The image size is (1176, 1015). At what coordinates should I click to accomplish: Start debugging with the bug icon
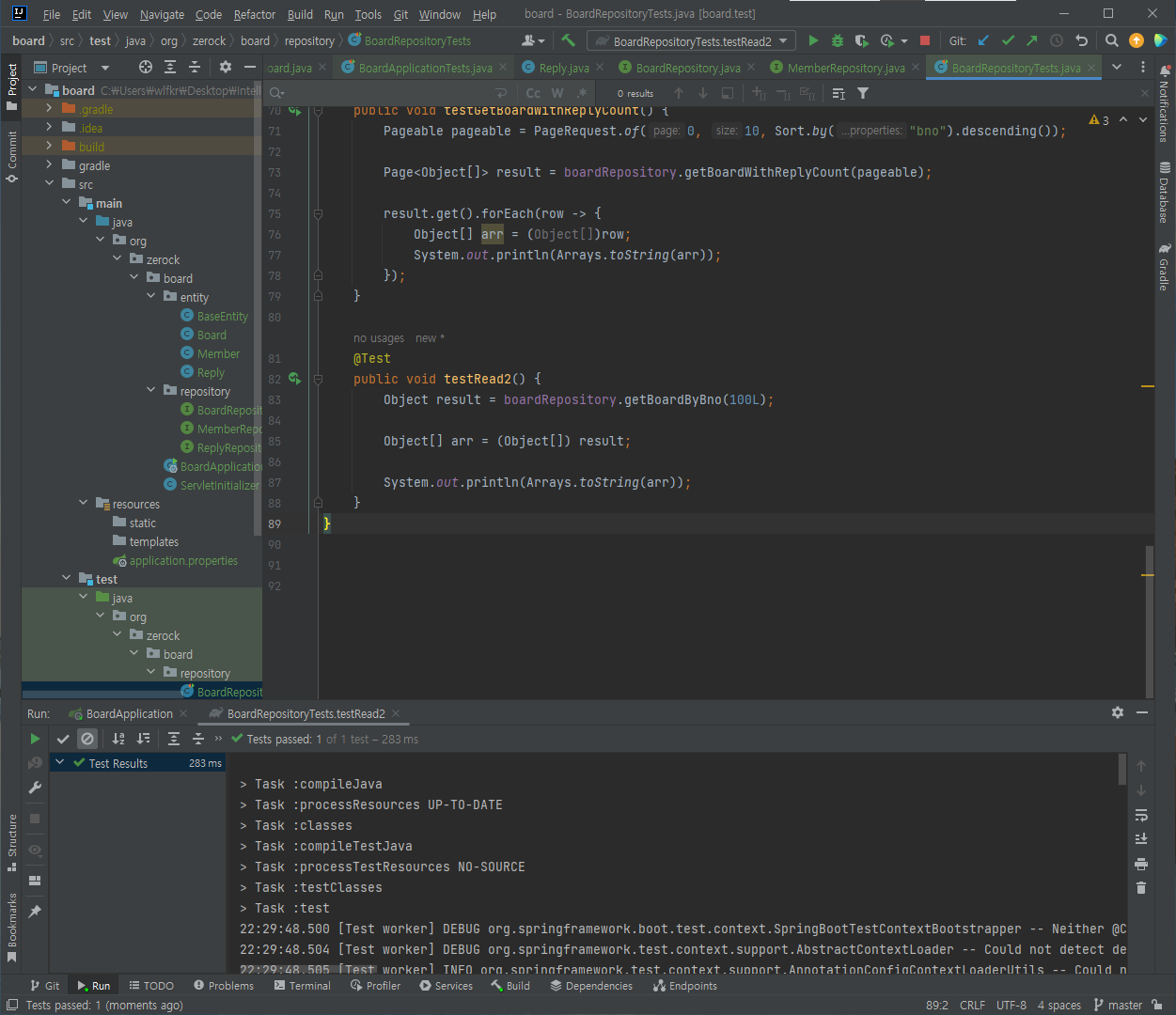(x=838, y=40)
